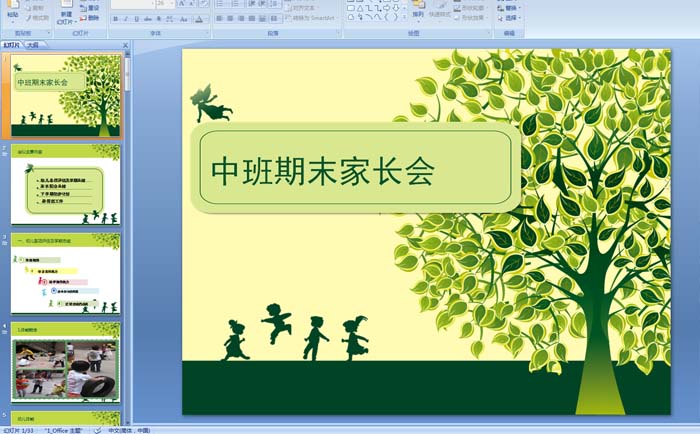Close the slides thumbnail pane

125,45
